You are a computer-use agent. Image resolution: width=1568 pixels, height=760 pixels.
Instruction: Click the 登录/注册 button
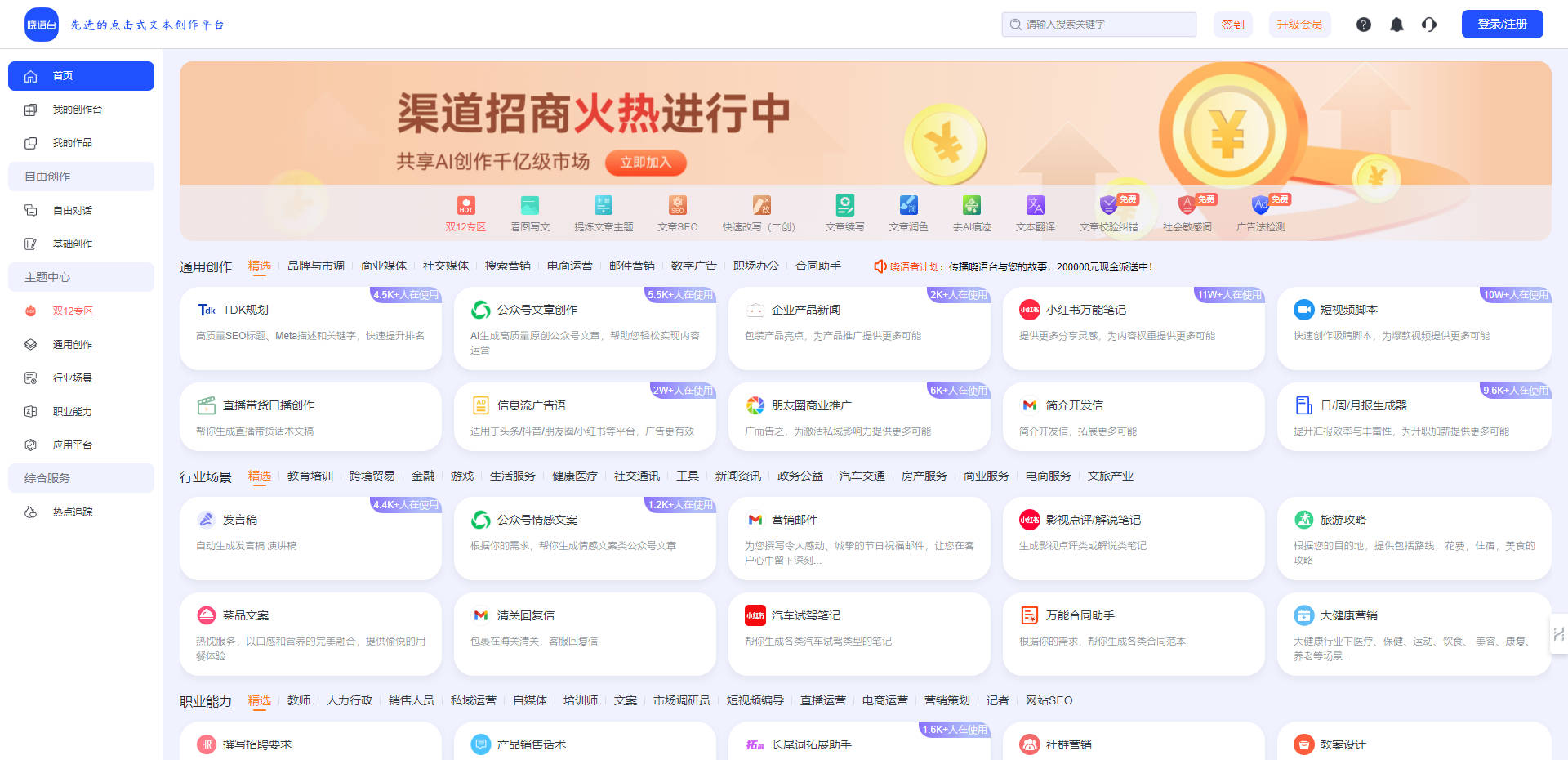(x=1502, y=24)
